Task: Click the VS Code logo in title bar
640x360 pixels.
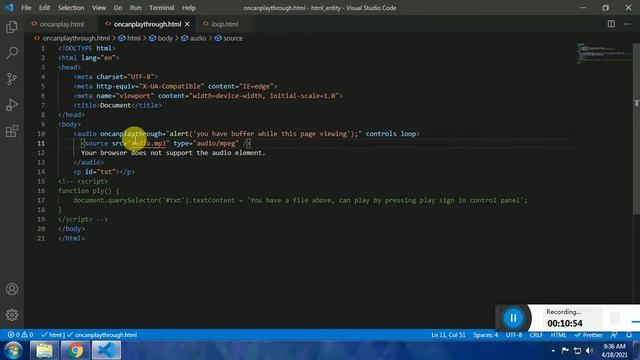Action: tap(9, 8)
